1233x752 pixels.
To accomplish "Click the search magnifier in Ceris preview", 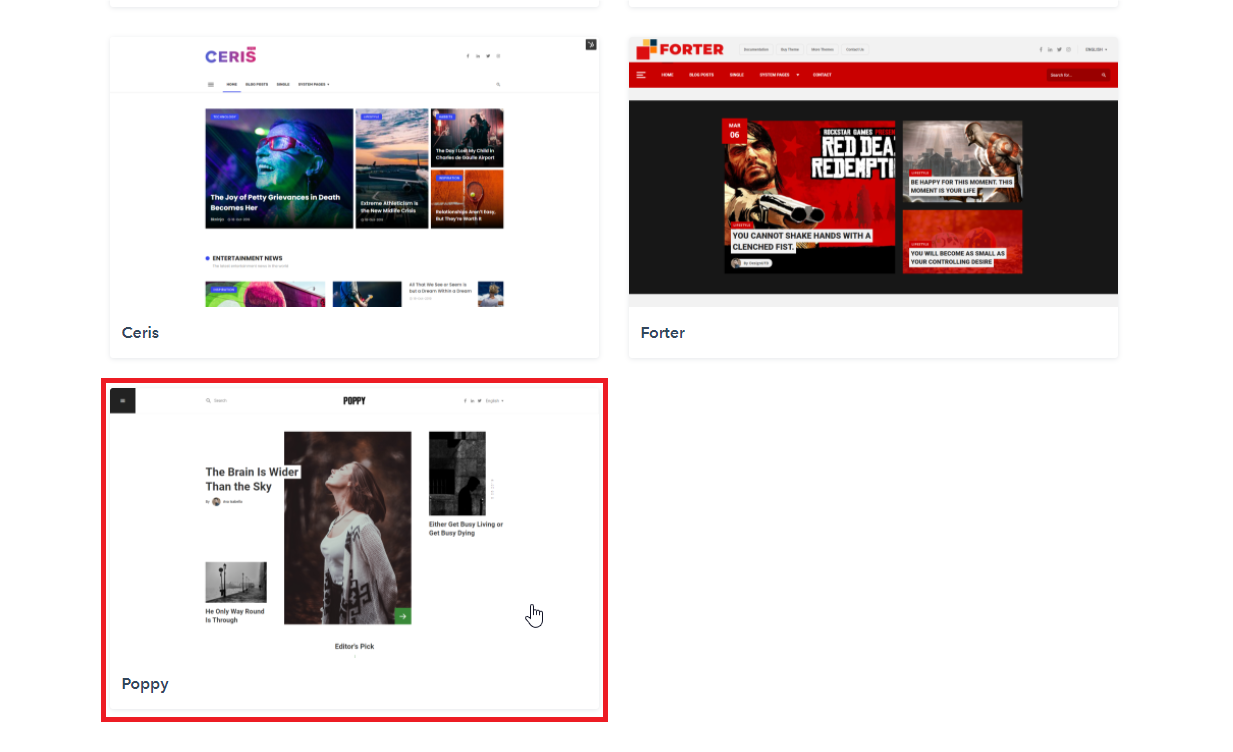I will 498,85.
